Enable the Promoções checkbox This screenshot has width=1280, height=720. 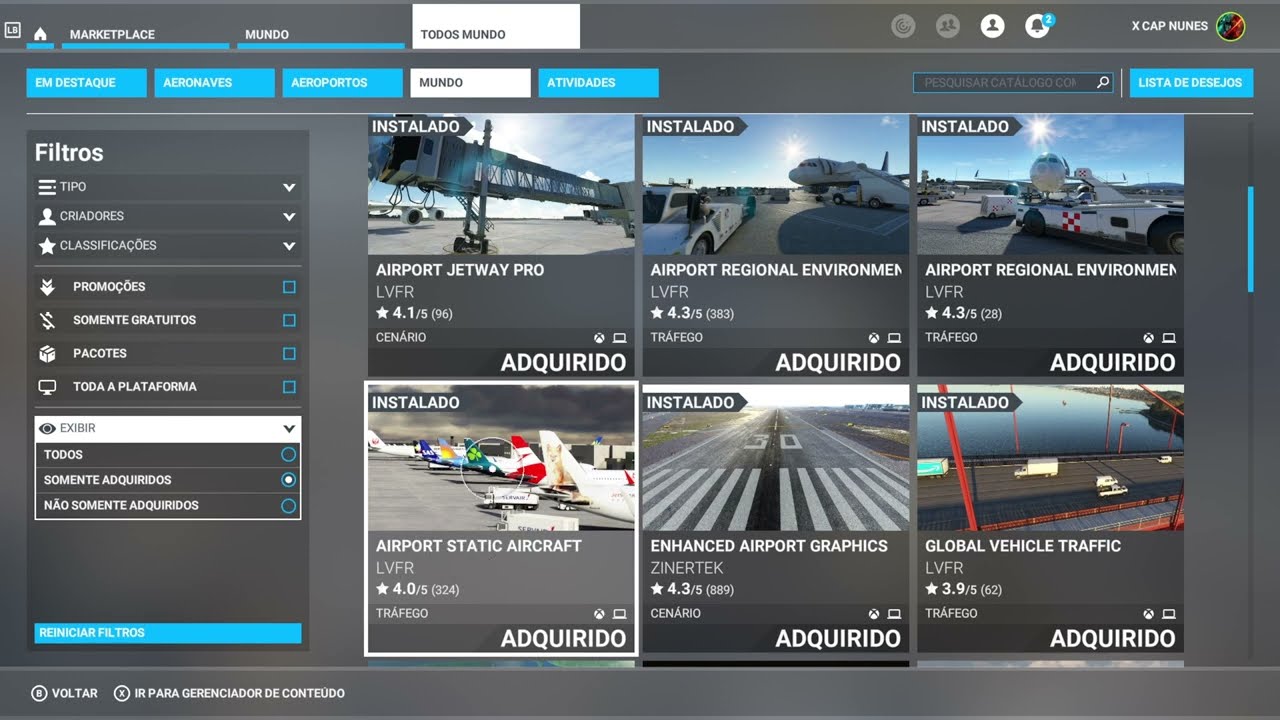coord(289,287)
